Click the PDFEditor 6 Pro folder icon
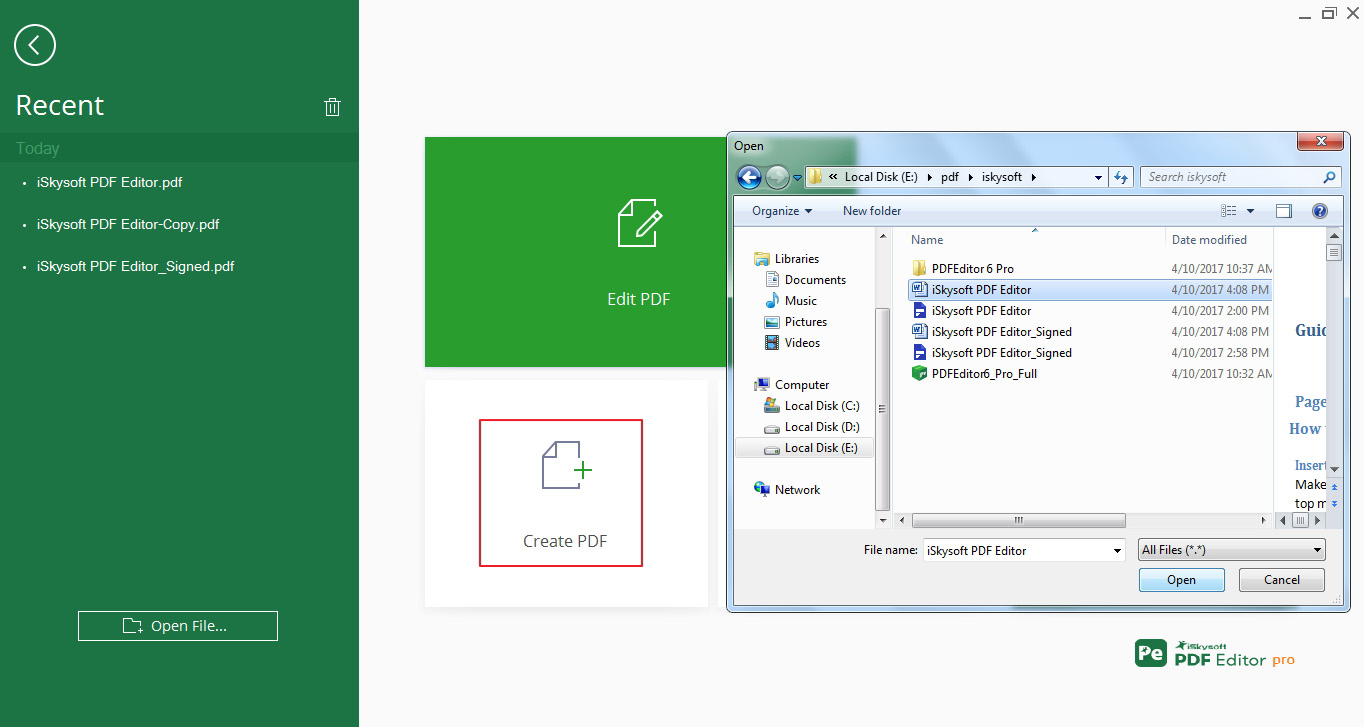This screenshot has height=727, width=1364. click(919, 269)
